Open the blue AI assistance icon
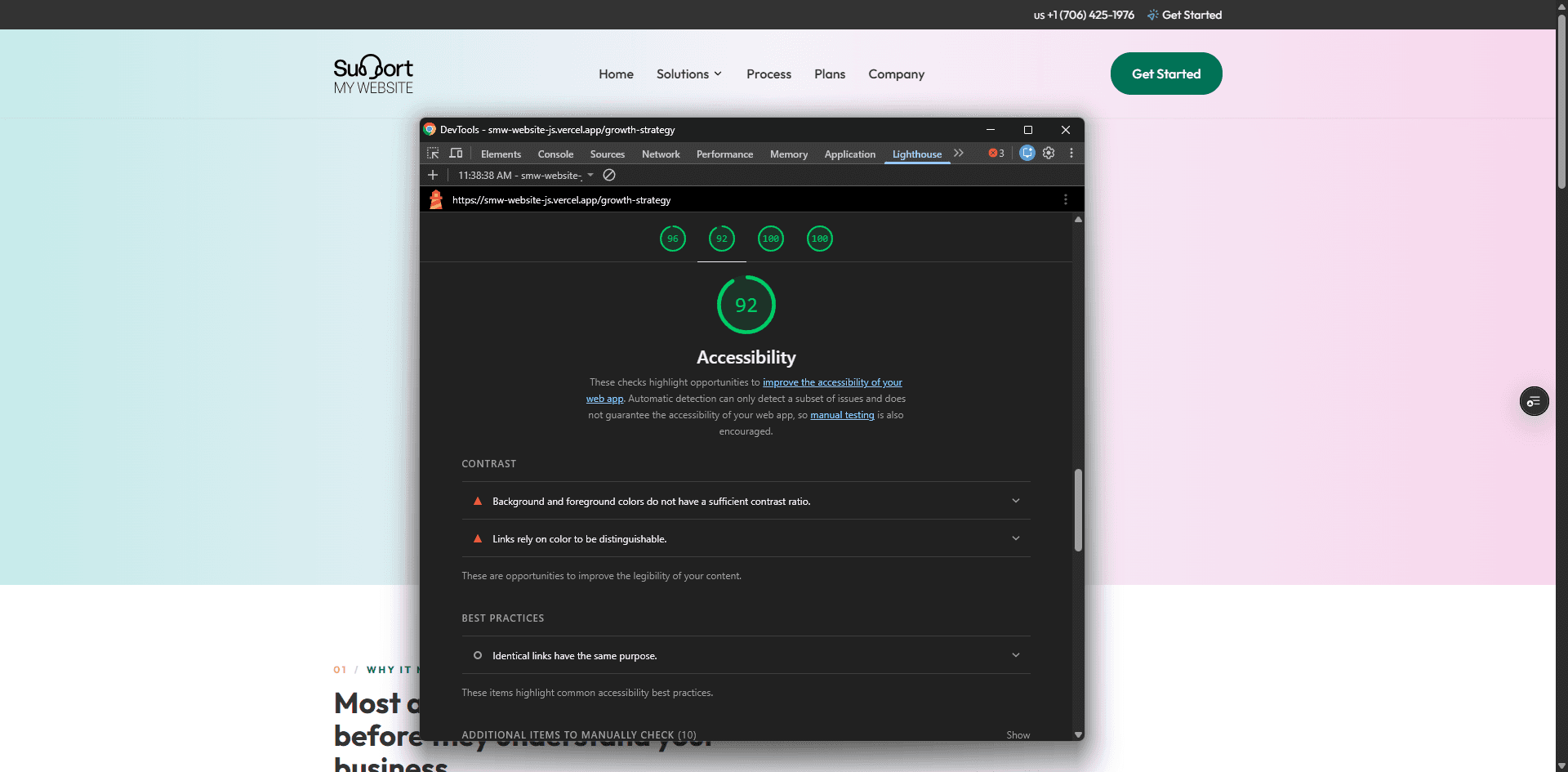Viewport: 1568px width, 772px height. click(x=1027, y=154)
